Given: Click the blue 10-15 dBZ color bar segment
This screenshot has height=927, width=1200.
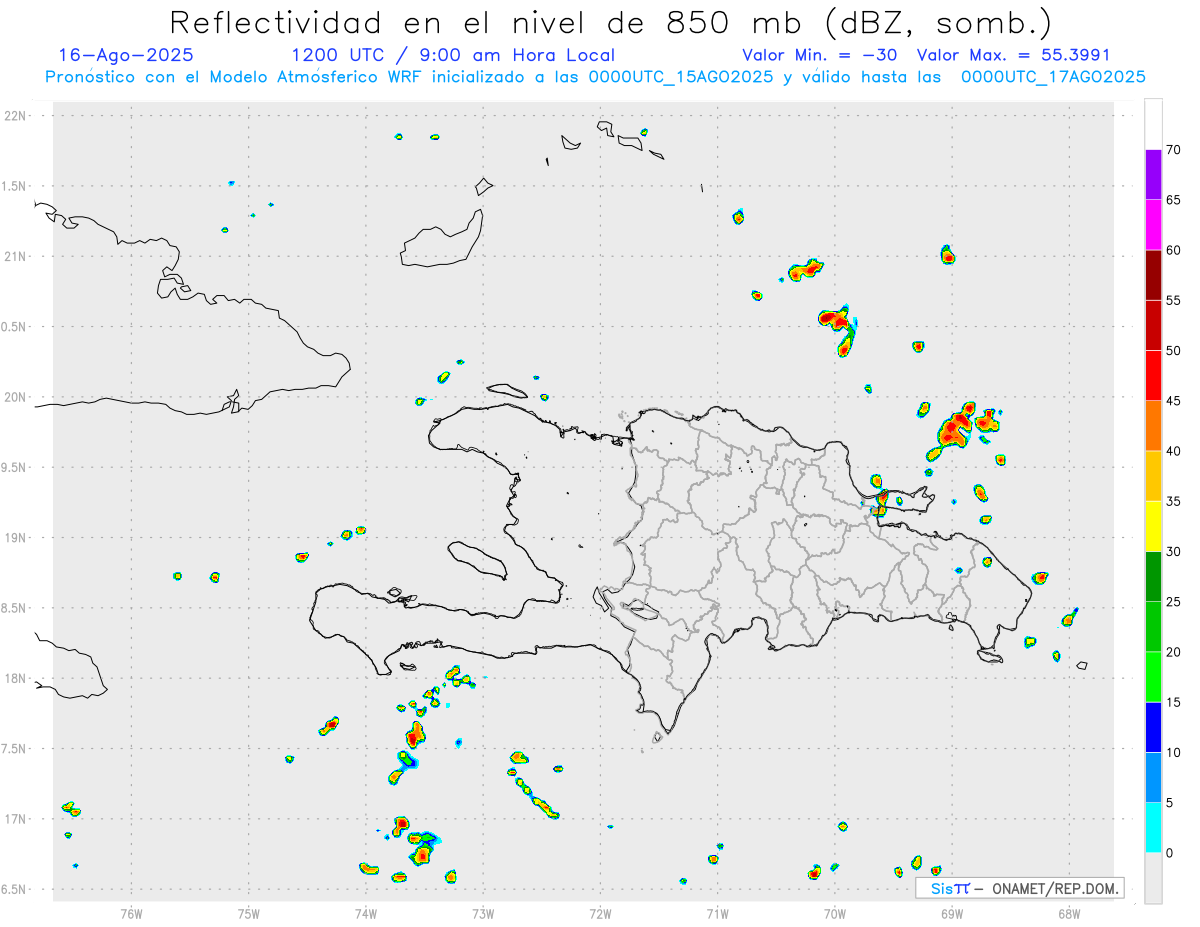Looking at the screenshot, I should pos(1153,727).
